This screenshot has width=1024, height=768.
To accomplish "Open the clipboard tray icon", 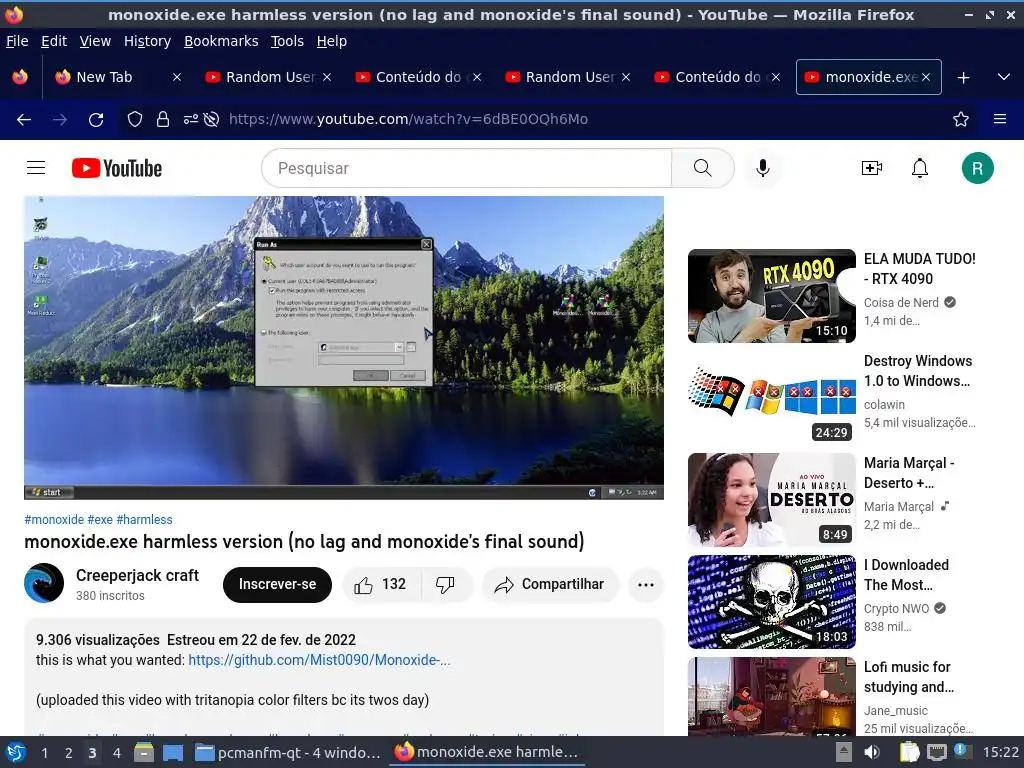I will (908, 752).
